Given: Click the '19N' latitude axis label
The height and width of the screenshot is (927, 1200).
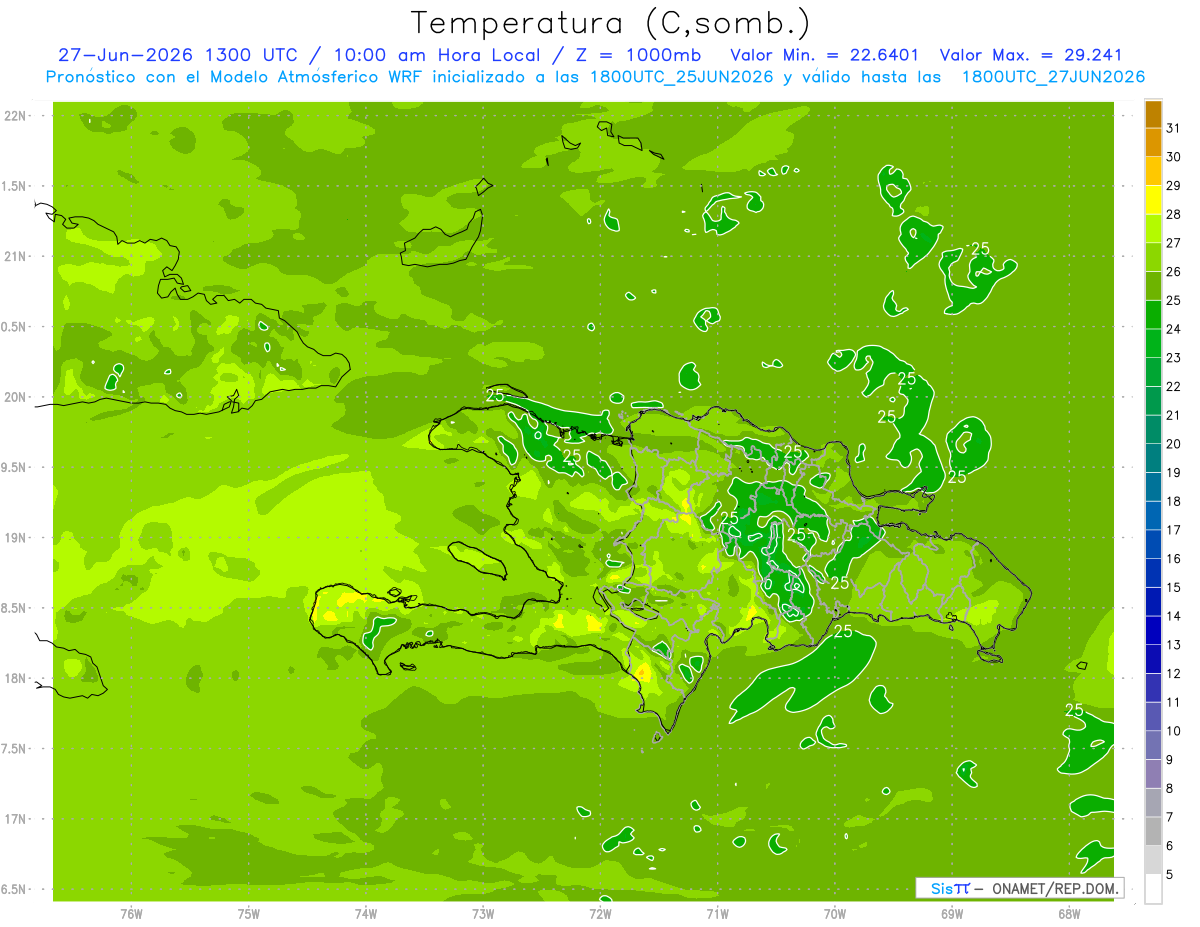Looking at the screenshot, I should (14, 538).
